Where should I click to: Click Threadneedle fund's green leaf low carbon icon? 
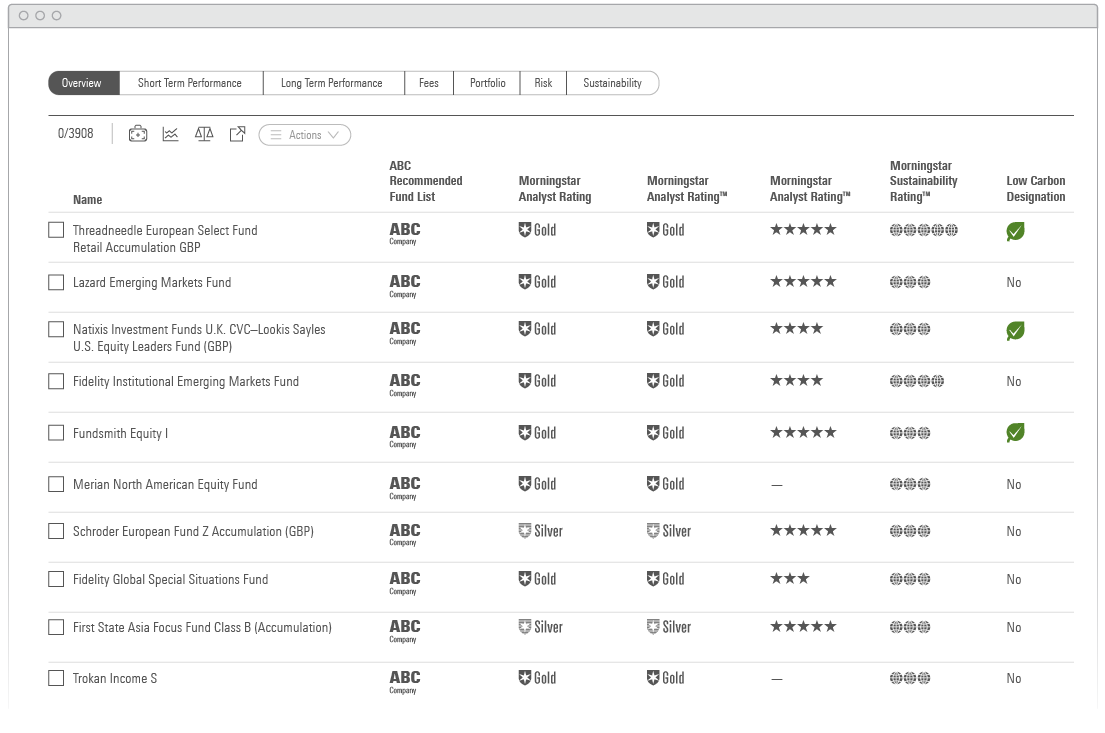[1015, 232]
